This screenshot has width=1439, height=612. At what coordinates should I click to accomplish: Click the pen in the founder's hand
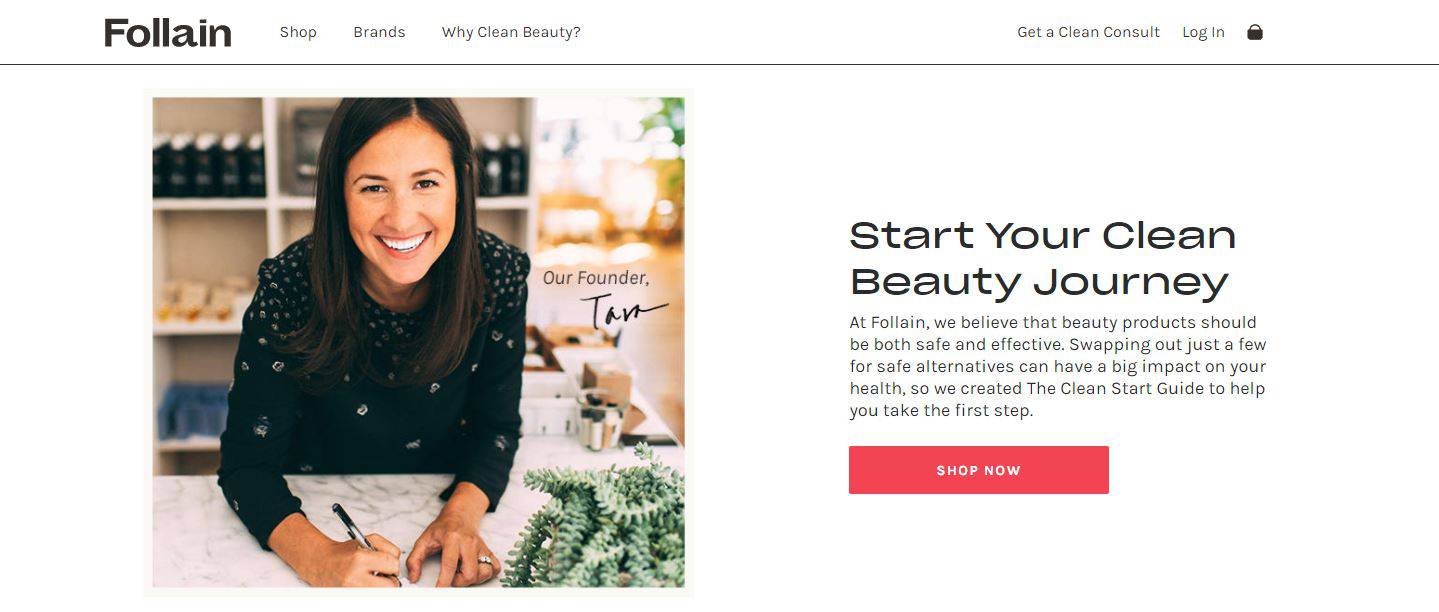point(352,524)
